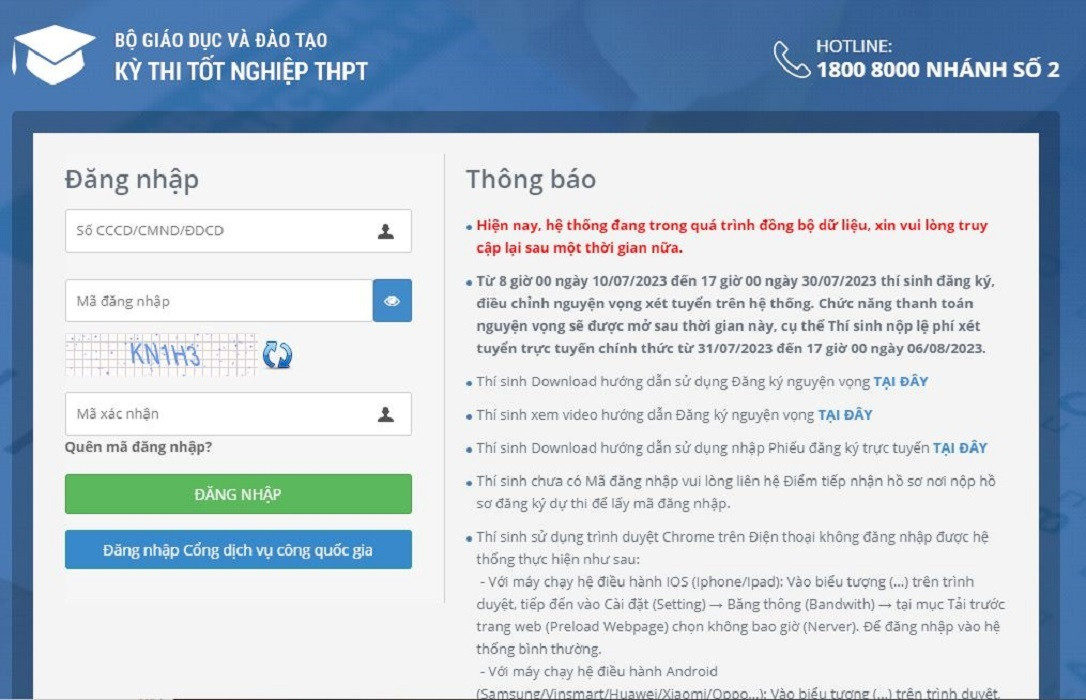This screenshot has width=1086, height=700.
Task: Toggle login code visibility with eye icon
Action: [x=392, y=301]
